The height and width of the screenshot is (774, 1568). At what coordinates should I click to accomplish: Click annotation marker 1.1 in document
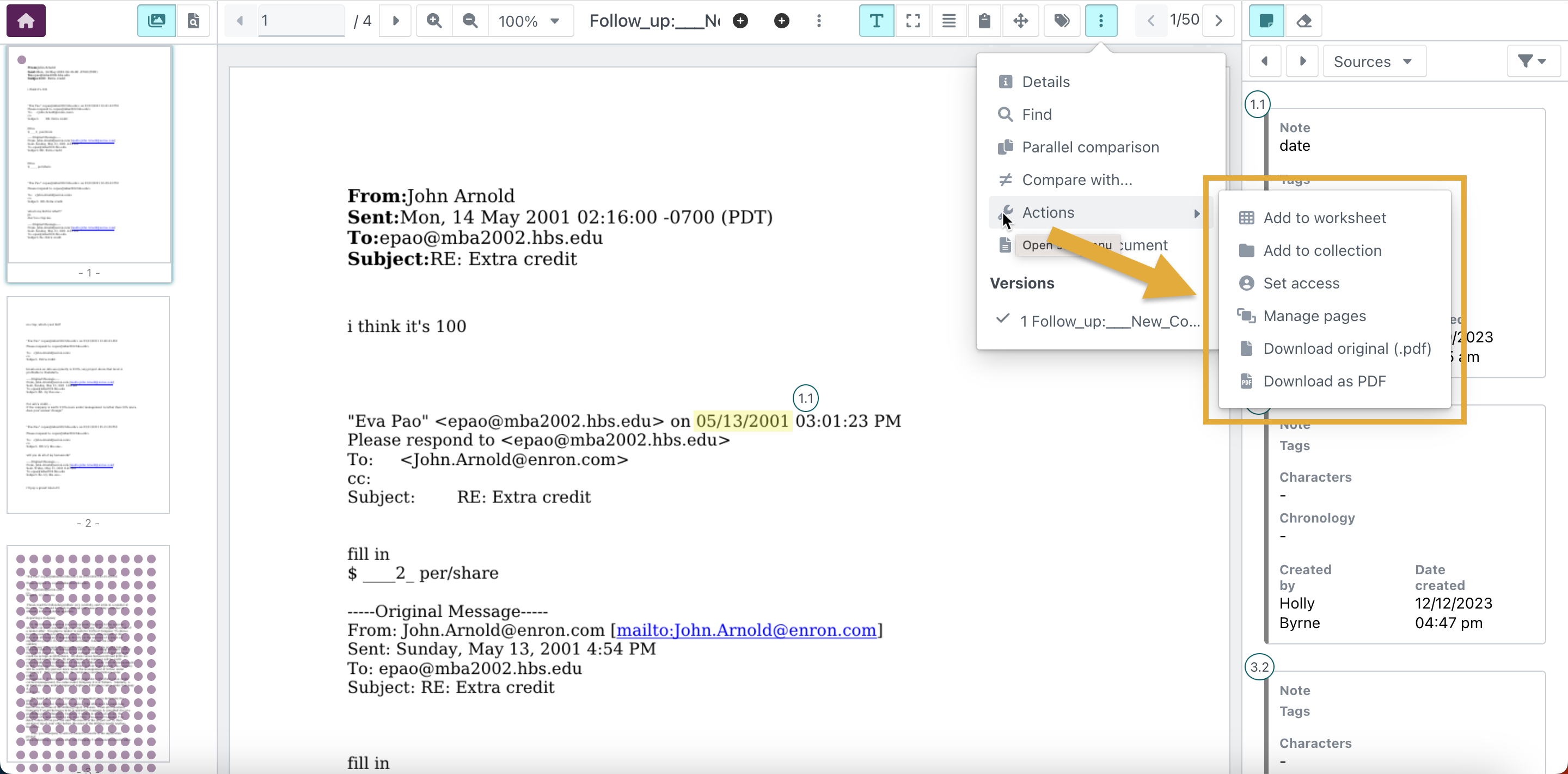[x=805, y=398]
